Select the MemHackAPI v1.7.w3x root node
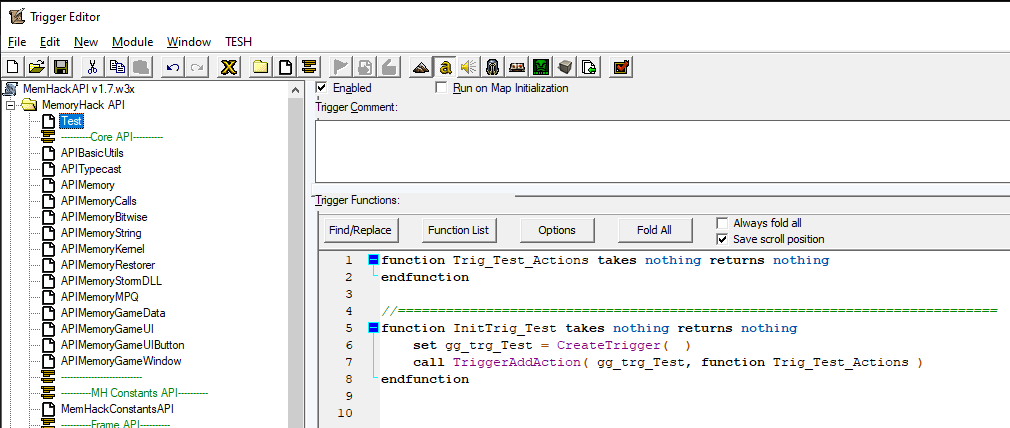Viewport: 1010px width, 428px height. pos(79,89)
